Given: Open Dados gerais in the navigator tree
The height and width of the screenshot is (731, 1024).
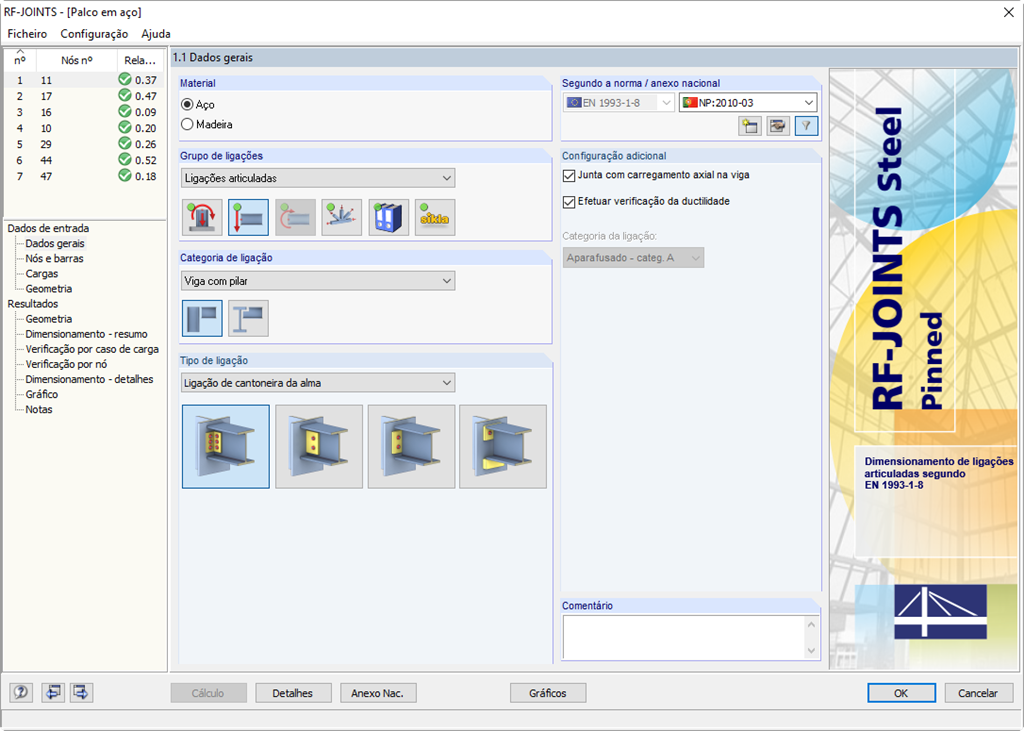Looking at the screenshot, I should [x=55, y=243].
